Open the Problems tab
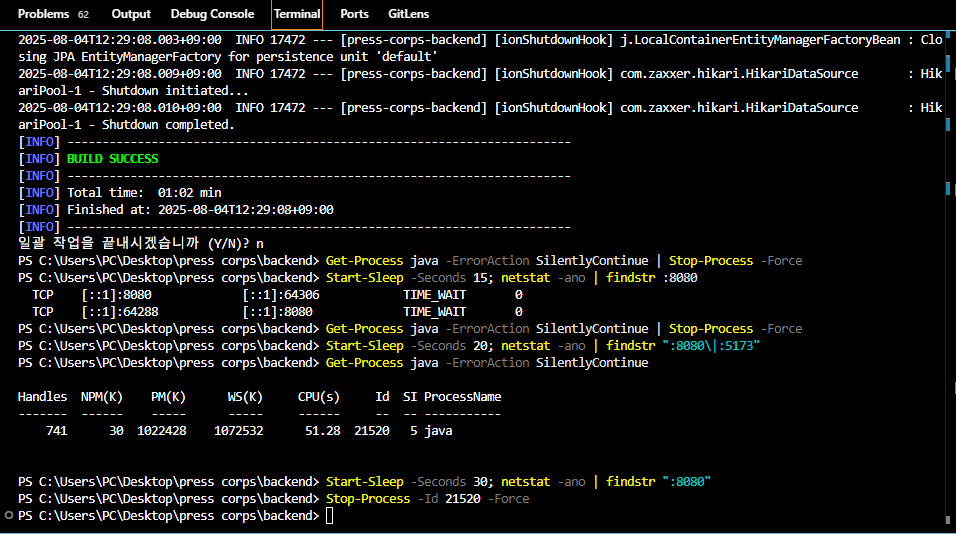 pyautogui.click(x=43, y=14)
